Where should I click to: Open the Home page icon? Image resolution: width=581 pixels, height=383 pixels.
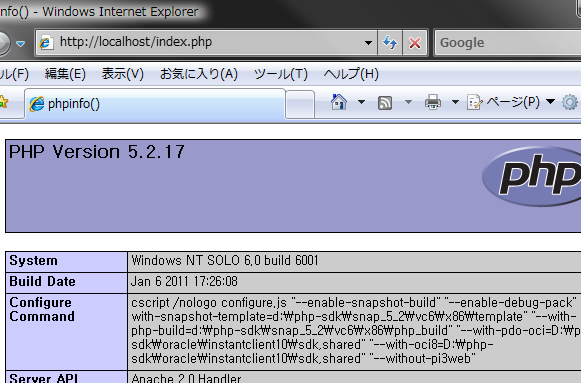tap(339, 102)
